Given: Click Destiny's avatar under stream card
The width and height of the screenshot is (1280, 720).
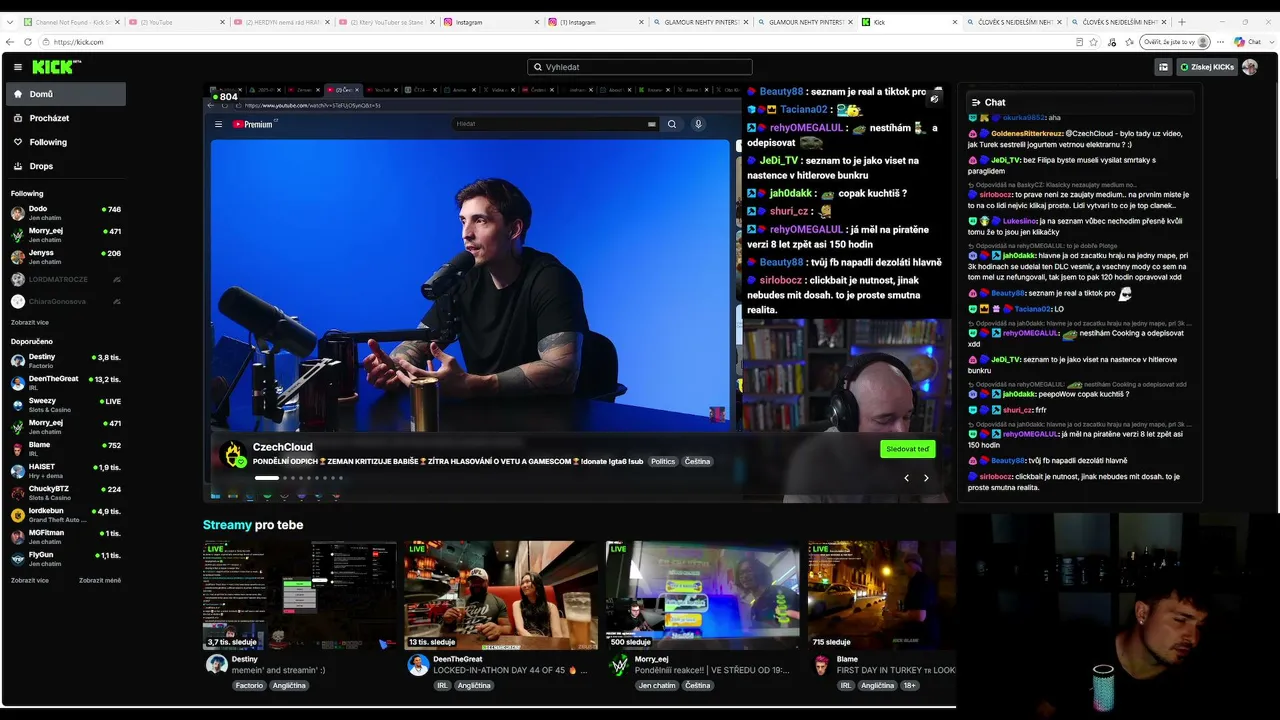Looking at the screenshot, I should pyautogui.click(x=216, y=665).
